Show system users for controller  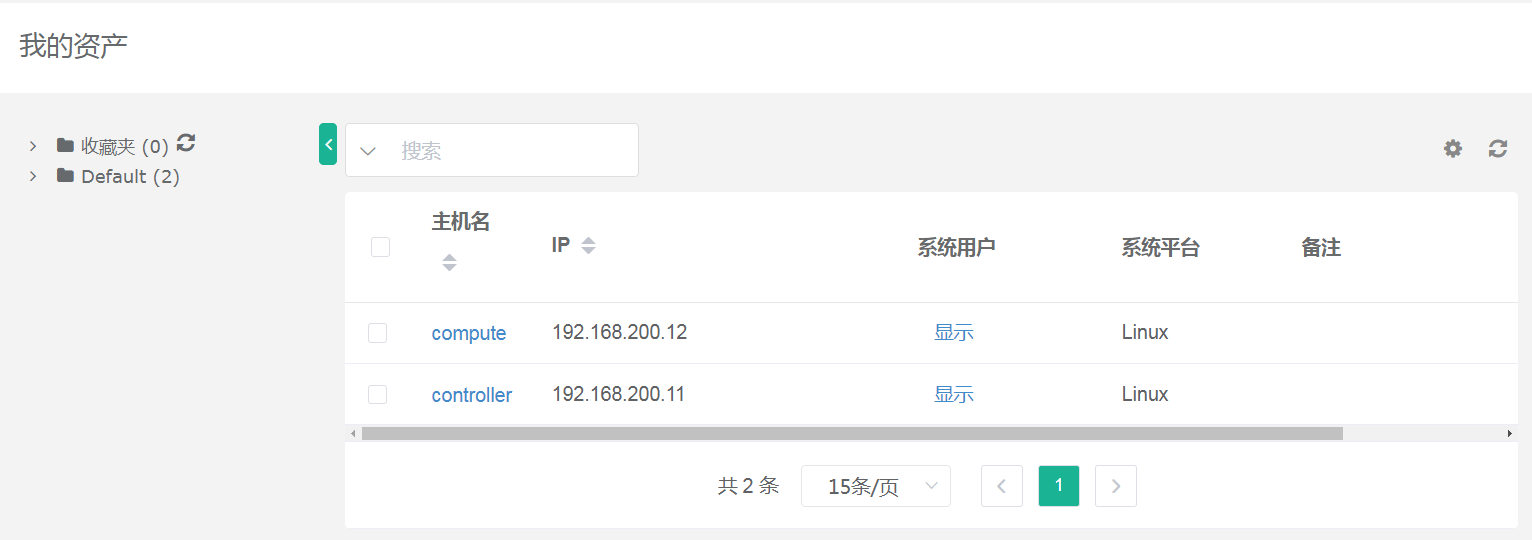[x=954, y=394]
